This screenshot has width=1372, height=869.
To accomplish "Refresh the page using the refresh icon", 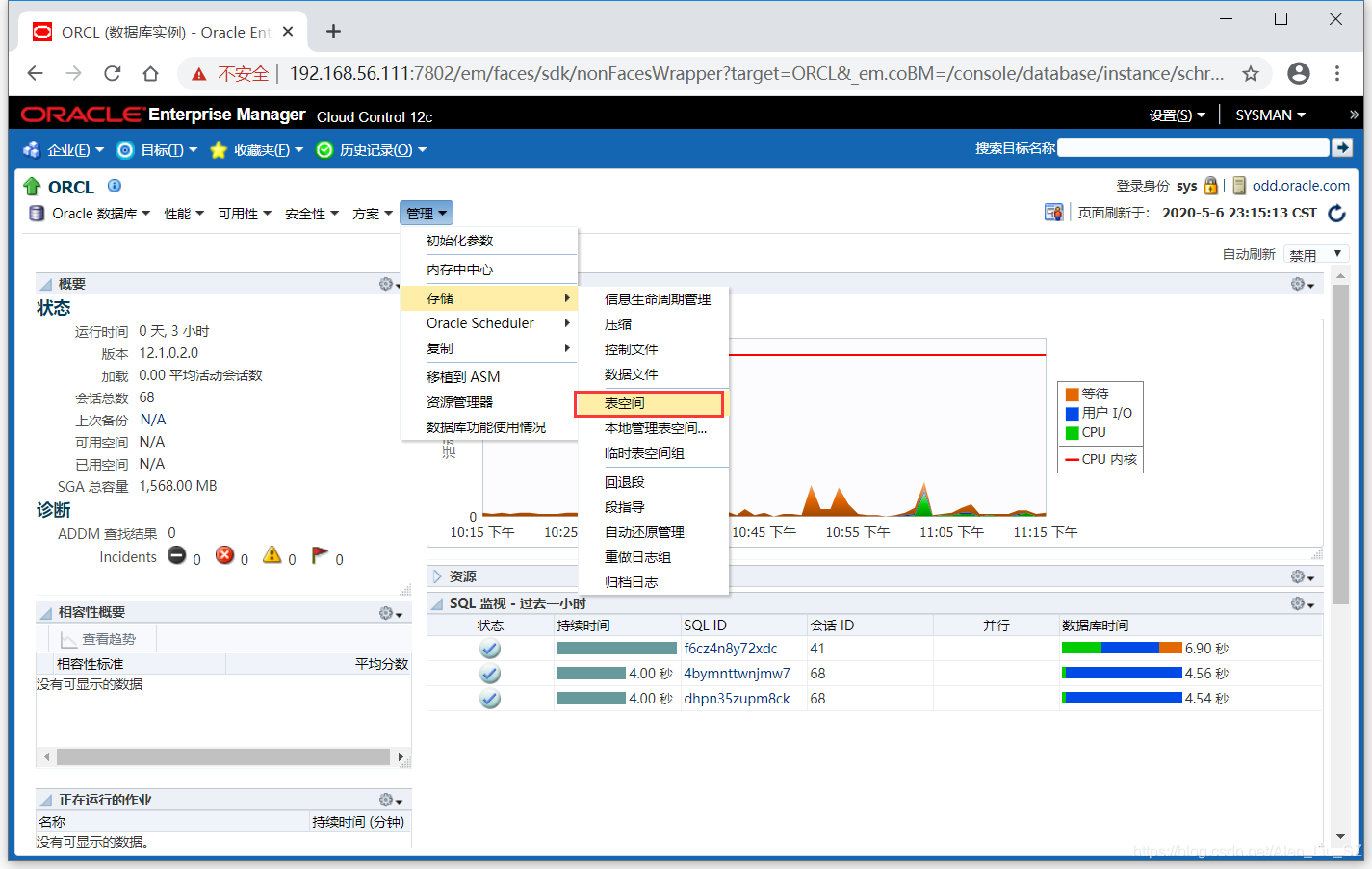I will 1336,214.
